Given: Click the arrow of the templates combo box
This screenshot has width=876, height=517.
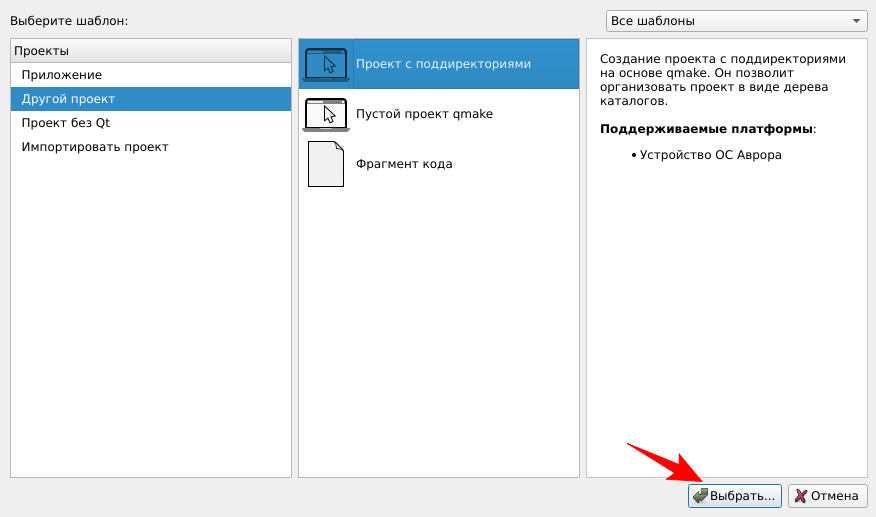Looking at the screenshot, I should 856,21.
